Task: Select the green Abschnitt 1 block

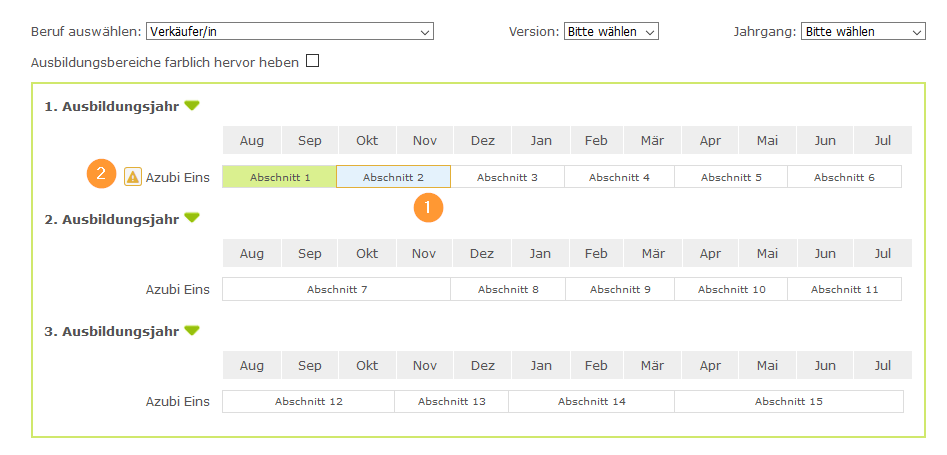Action: pos(280,177)
